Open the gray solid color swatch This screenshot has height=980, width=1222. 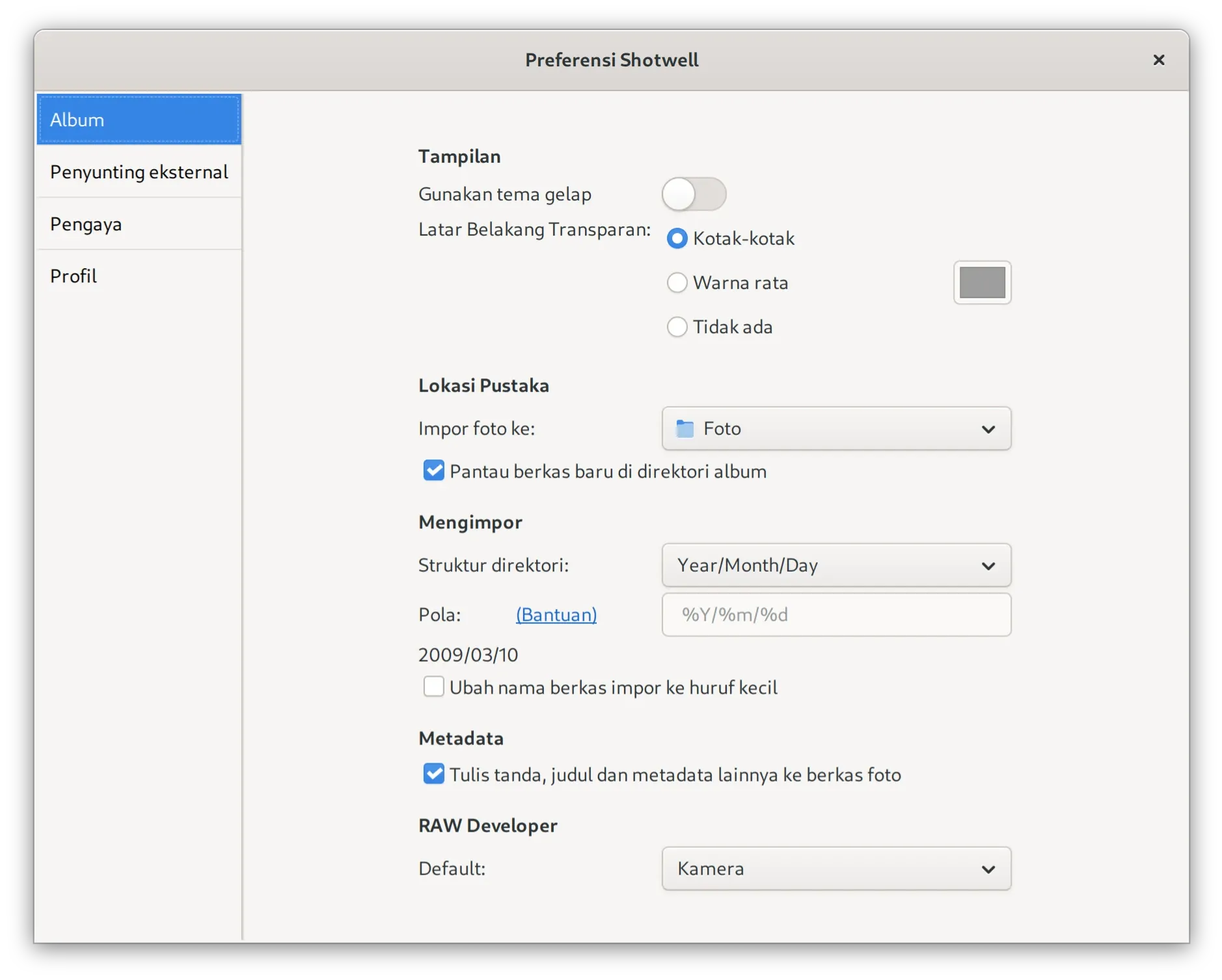pos(982,282)
